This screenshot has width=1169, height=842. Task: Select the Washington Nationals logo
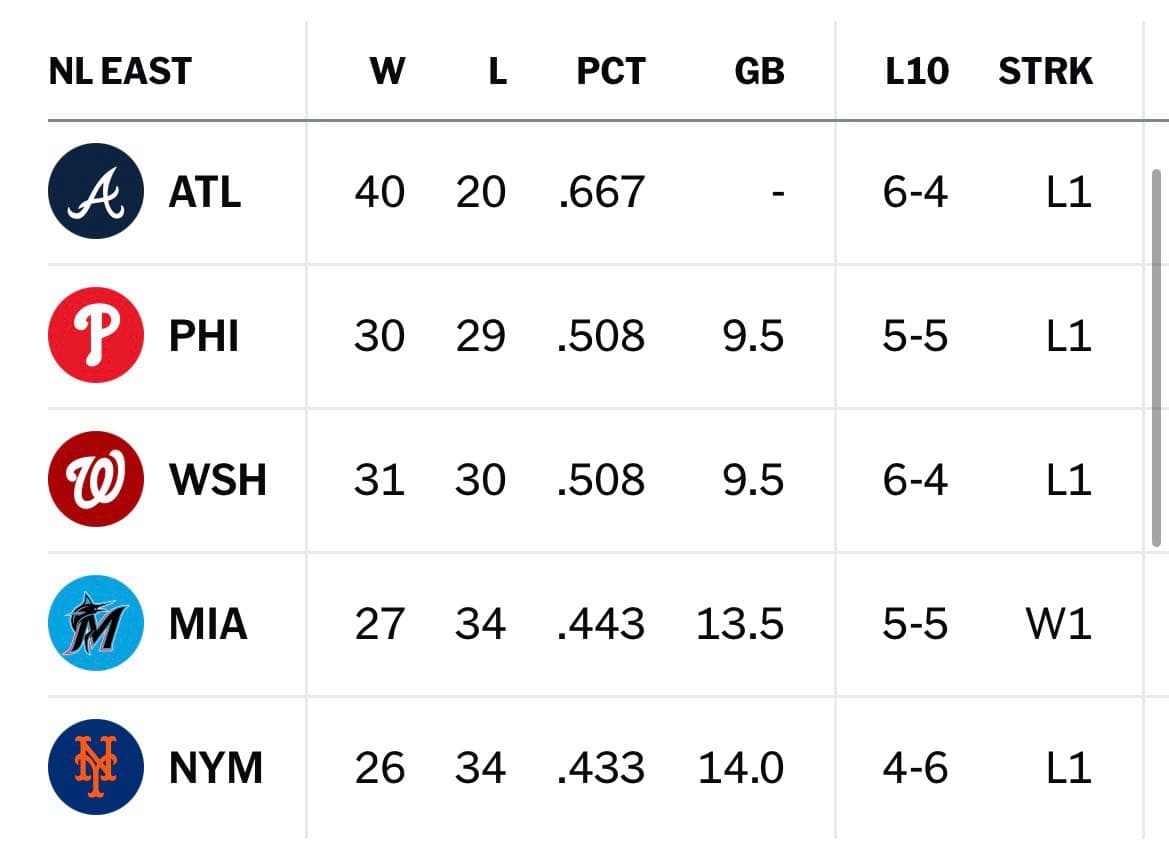point(95,479)
